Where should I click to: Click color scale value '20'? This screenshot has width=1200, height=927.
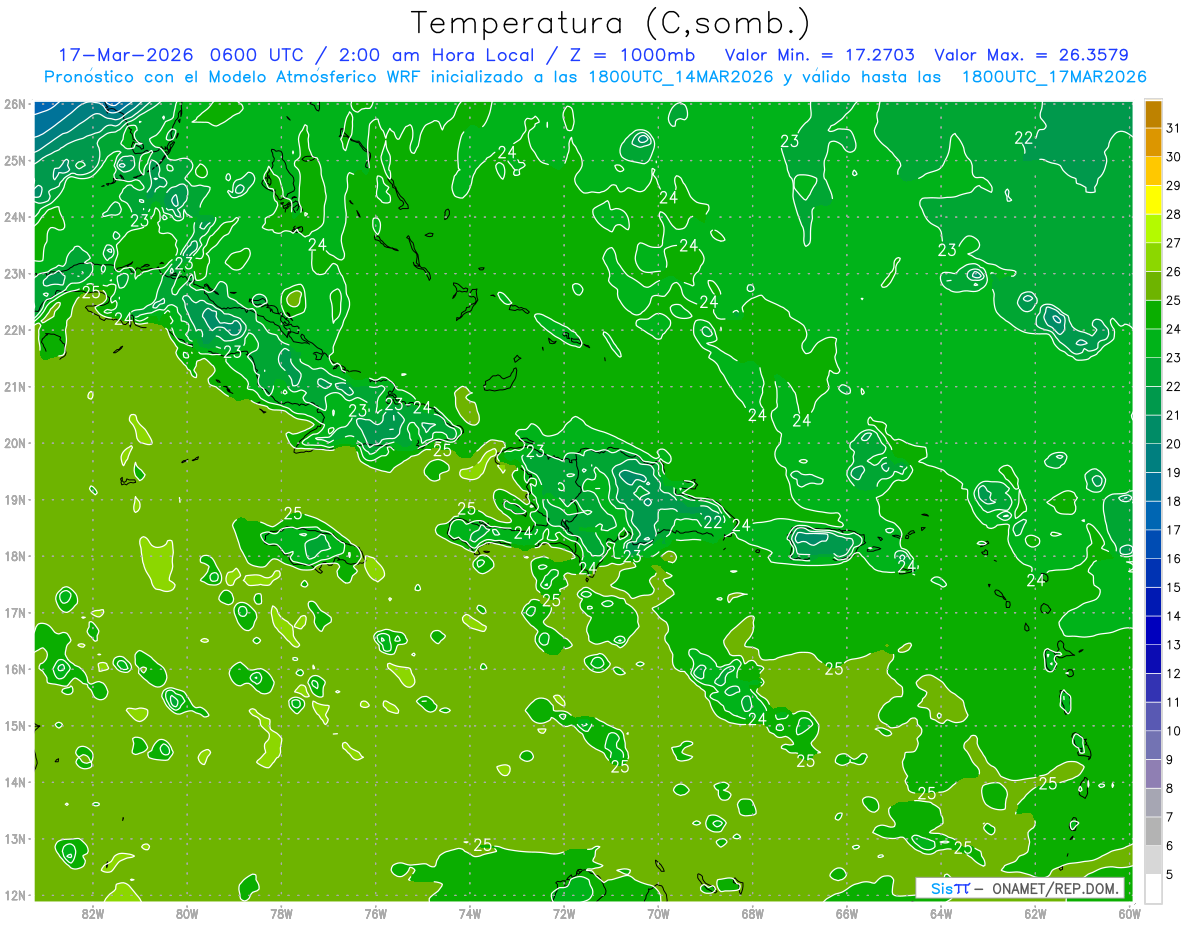pos(1173,444)
